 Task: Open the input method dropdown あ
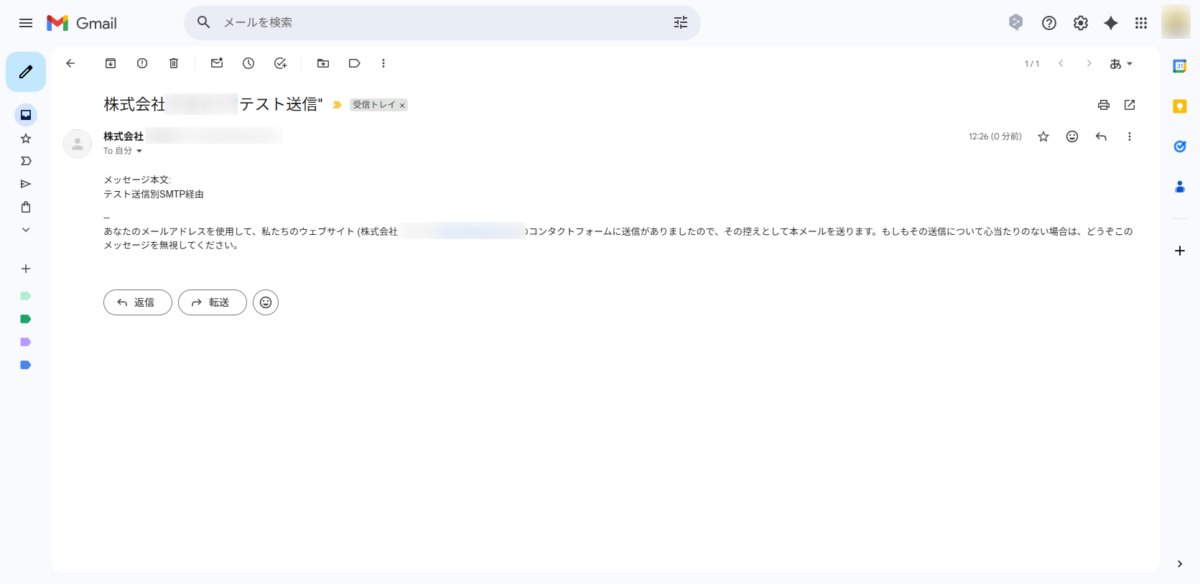tap(1121, 63)
